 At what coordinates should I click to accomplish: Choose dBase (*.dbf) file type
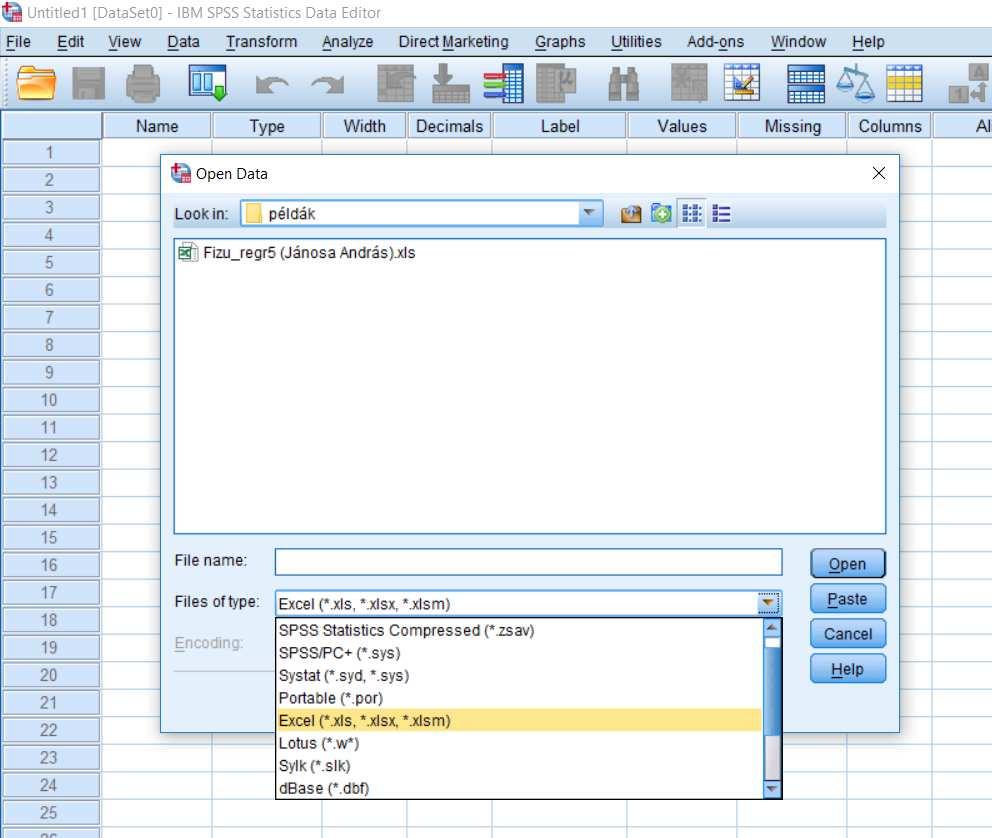click(x=519, y=789)
